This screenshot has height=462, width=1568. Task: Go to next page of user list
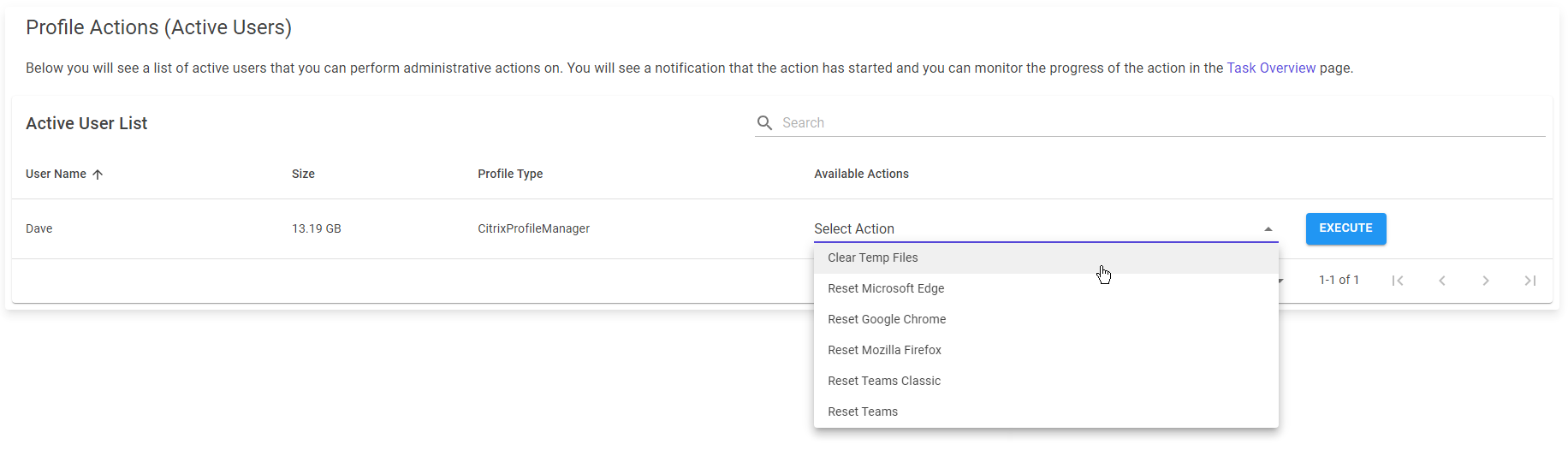tap(1486, 281)
